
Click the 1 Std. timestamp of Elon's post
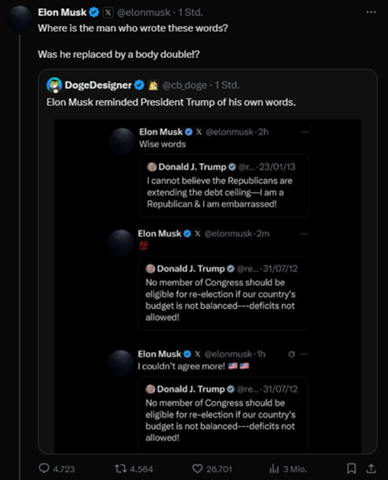pos(190,13)
